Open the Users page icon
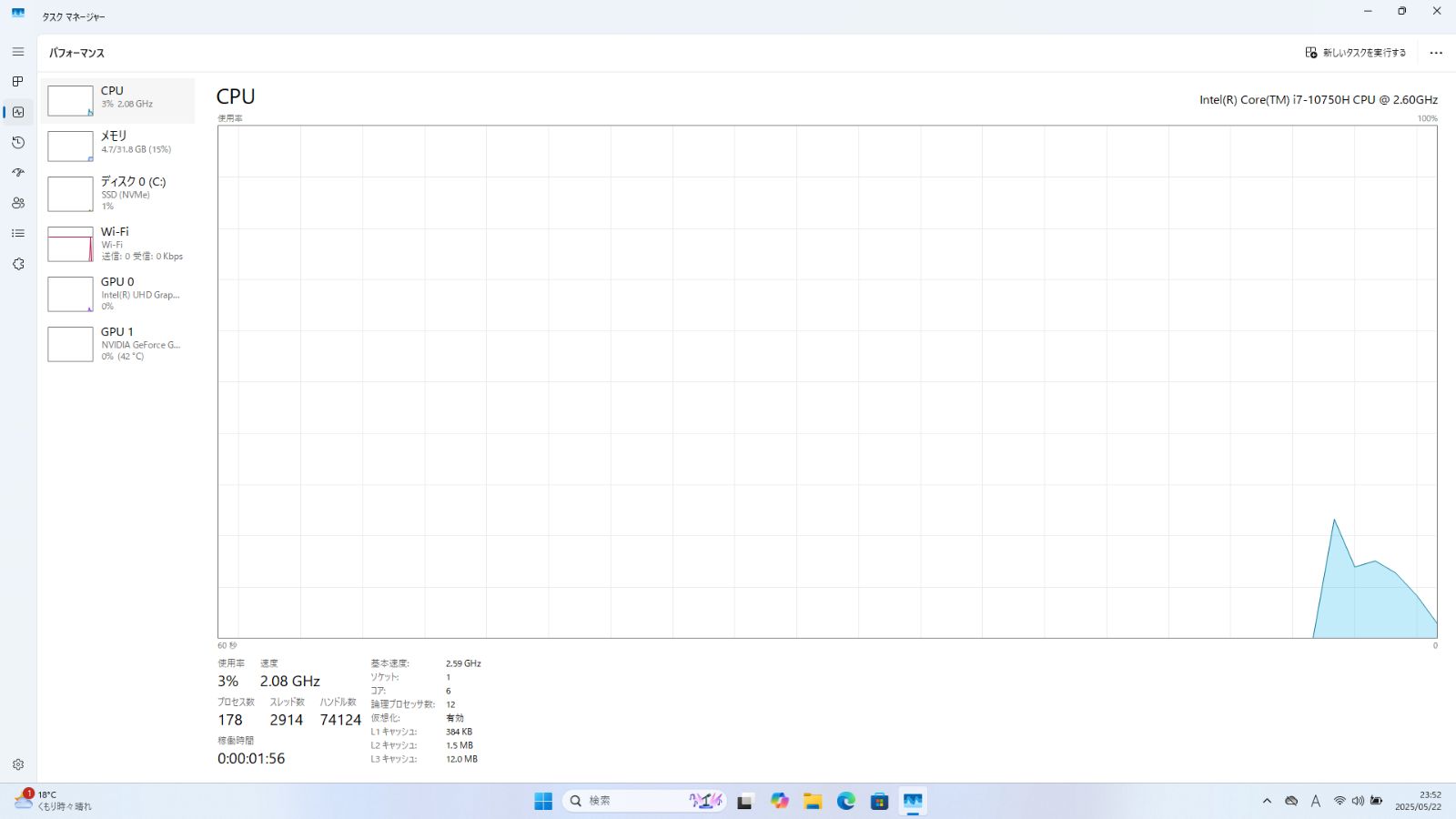1456x819 pixels. (x=18, y=203)
